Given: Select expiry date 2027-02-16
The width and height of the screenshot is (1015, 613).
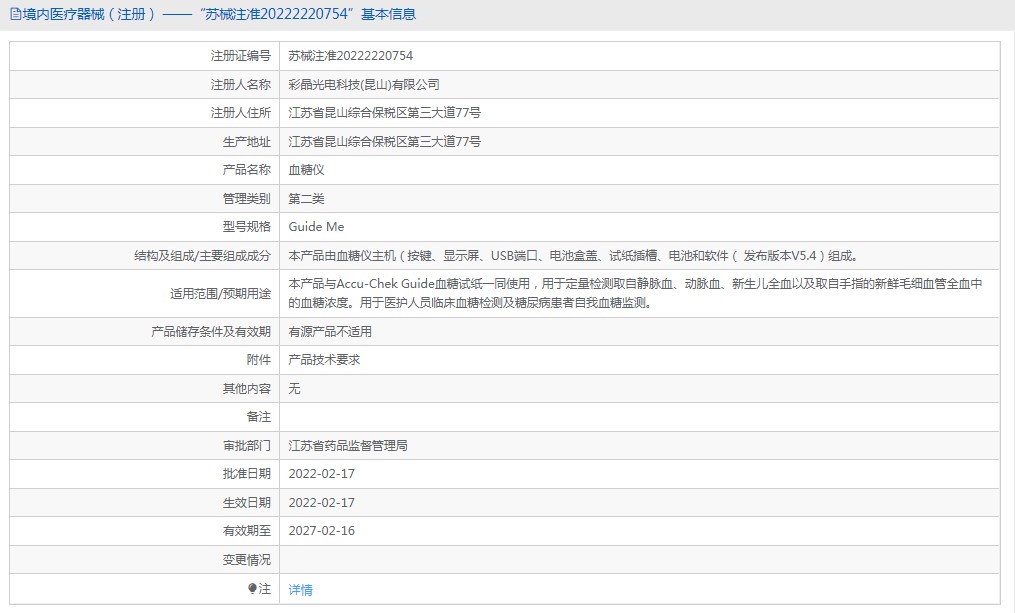Looking at the screenshot, I should (322, 531).
